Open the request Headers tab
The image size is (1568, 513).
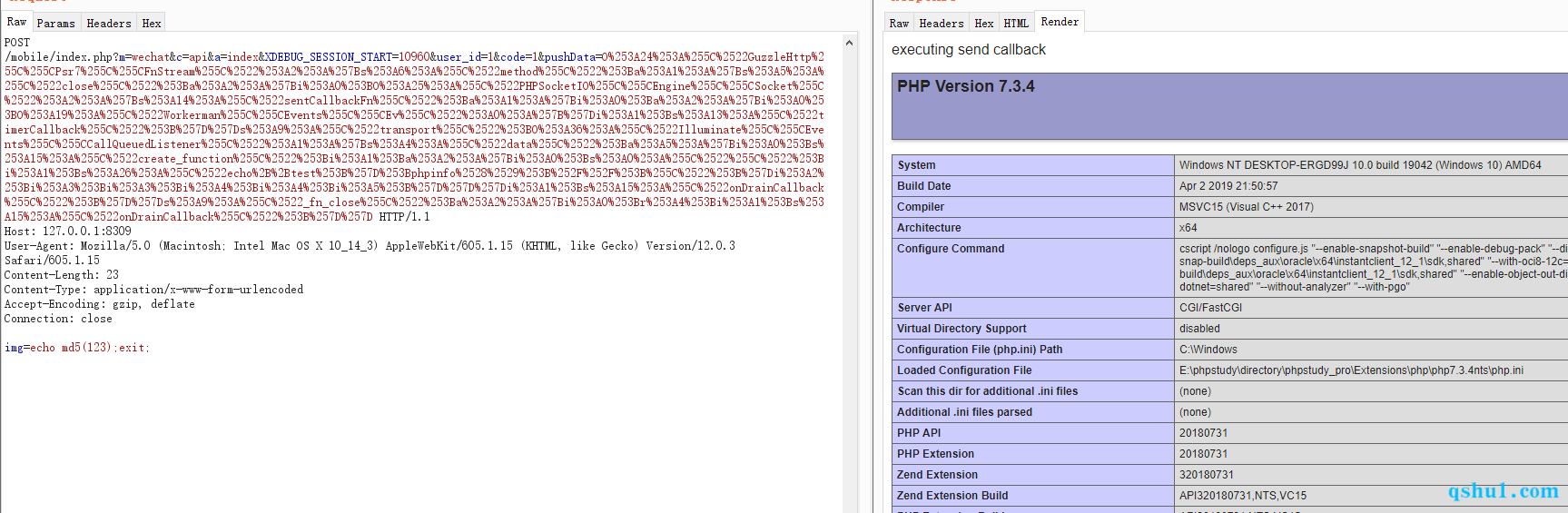click(109, 23)
